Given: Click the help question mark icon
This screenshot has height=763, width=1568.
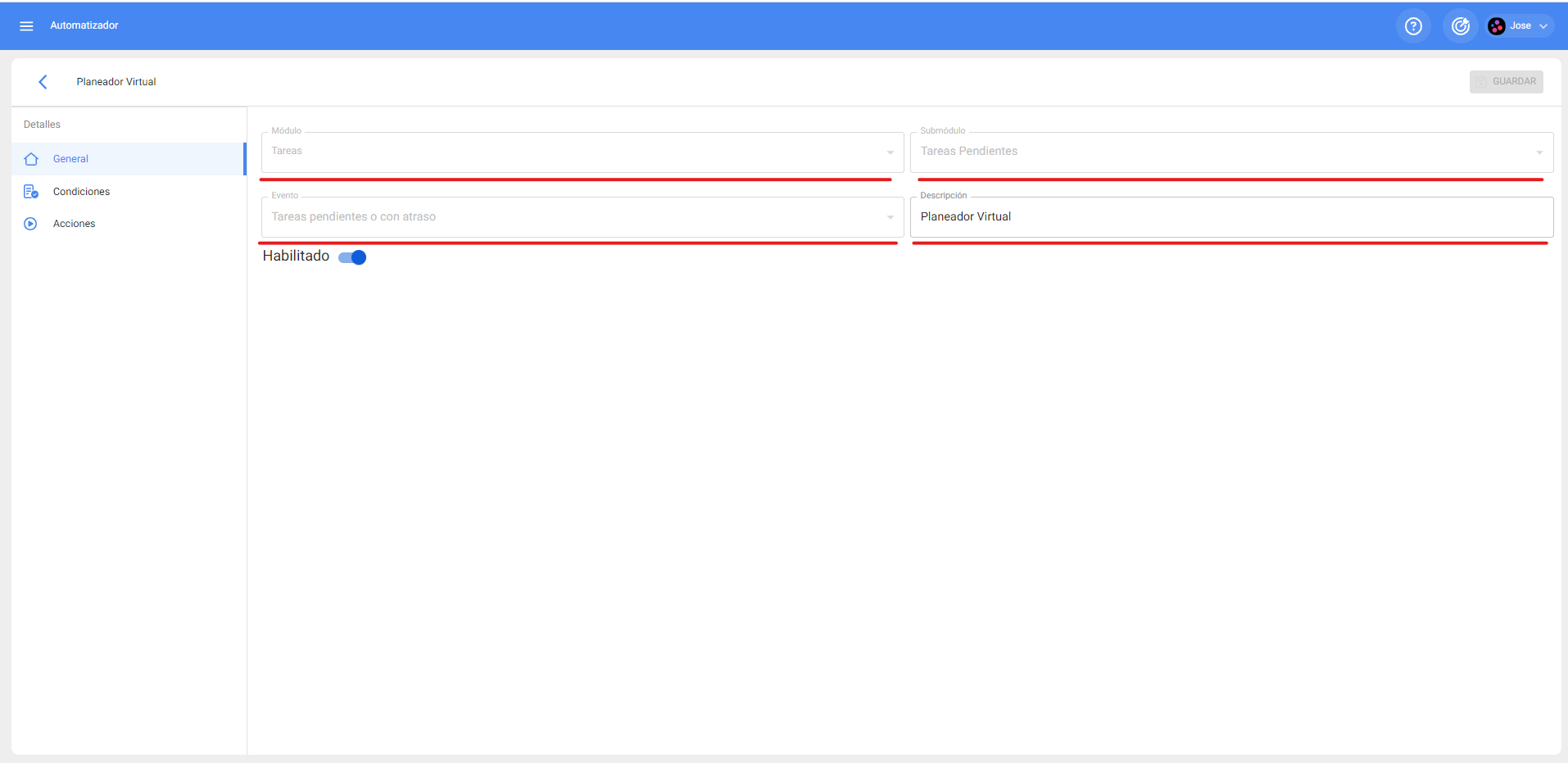Looking at the screenshot, I should click(x=1413, y=26).
